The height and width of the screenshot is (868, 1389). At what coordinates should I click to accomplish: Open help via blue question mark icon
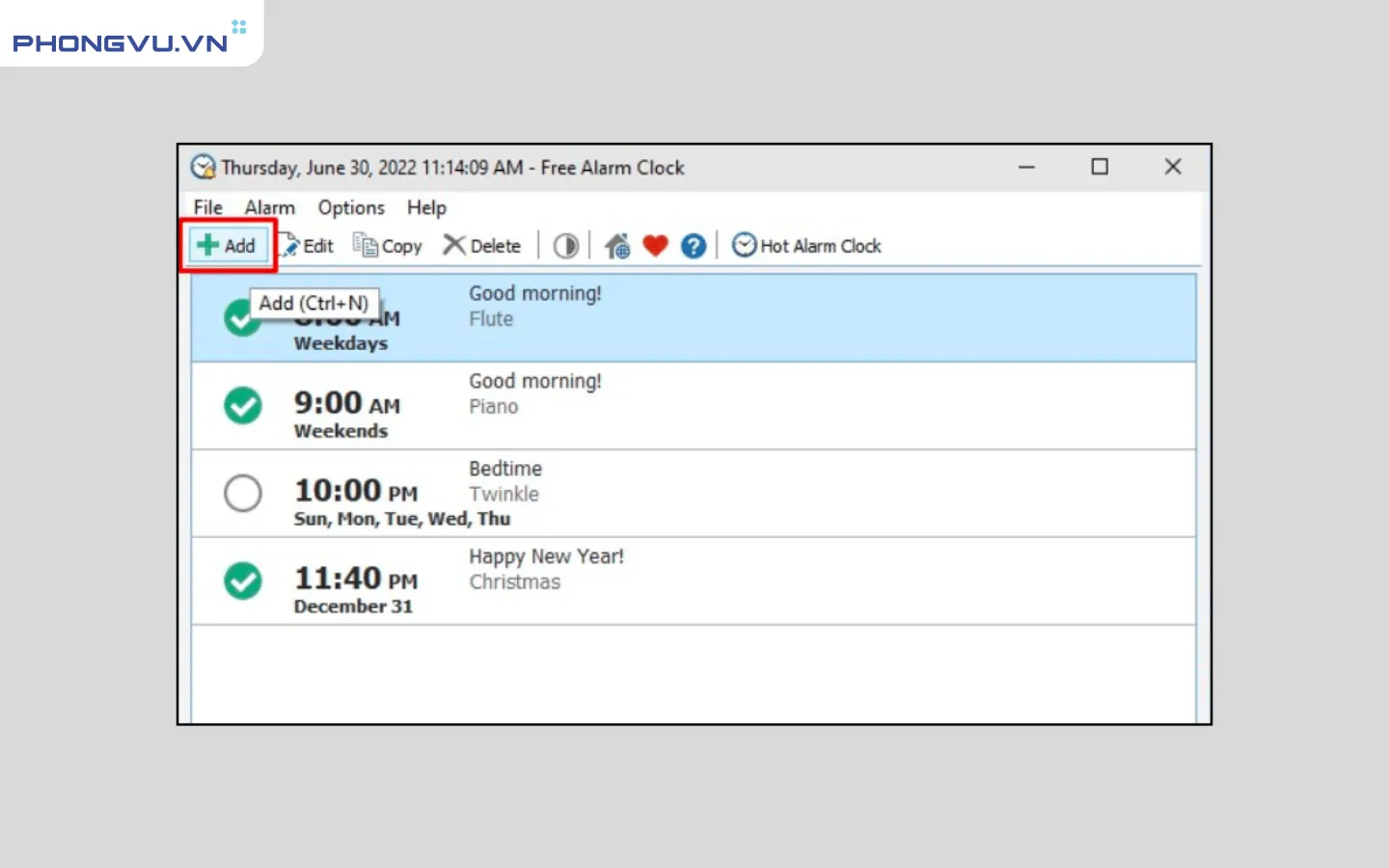coord(694,246)
